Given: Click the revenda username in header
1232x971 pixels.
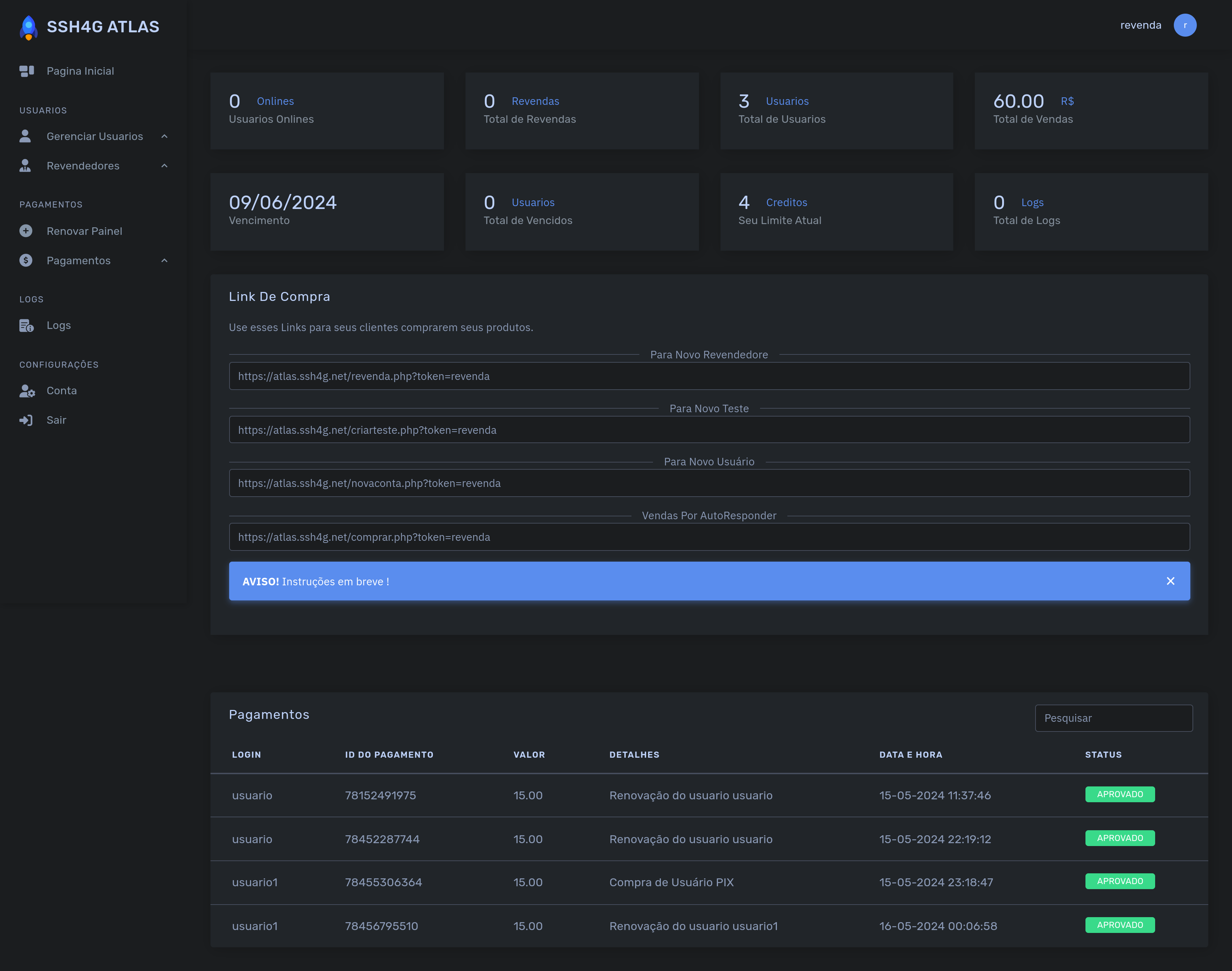Looking at the screenshot, I should (1140, 25).
